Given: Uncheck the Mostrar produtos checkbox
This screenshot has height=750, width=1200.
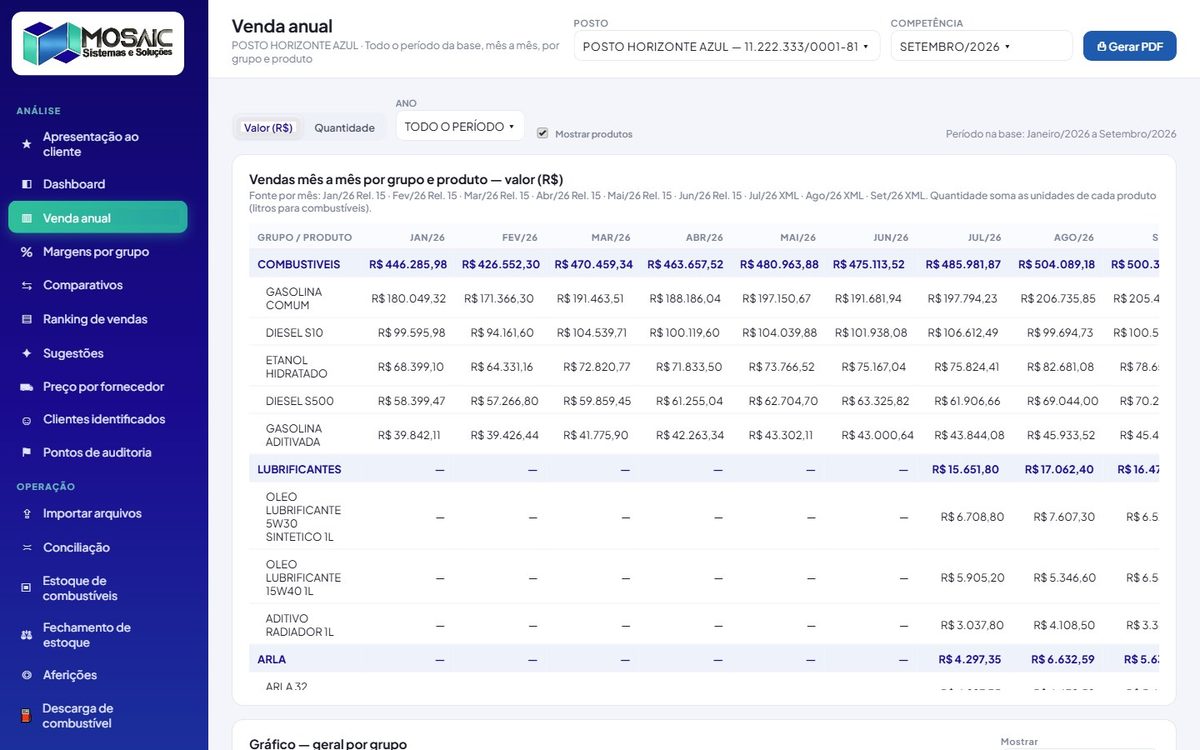Looking at the screenshot, I should tap(542, 133).
